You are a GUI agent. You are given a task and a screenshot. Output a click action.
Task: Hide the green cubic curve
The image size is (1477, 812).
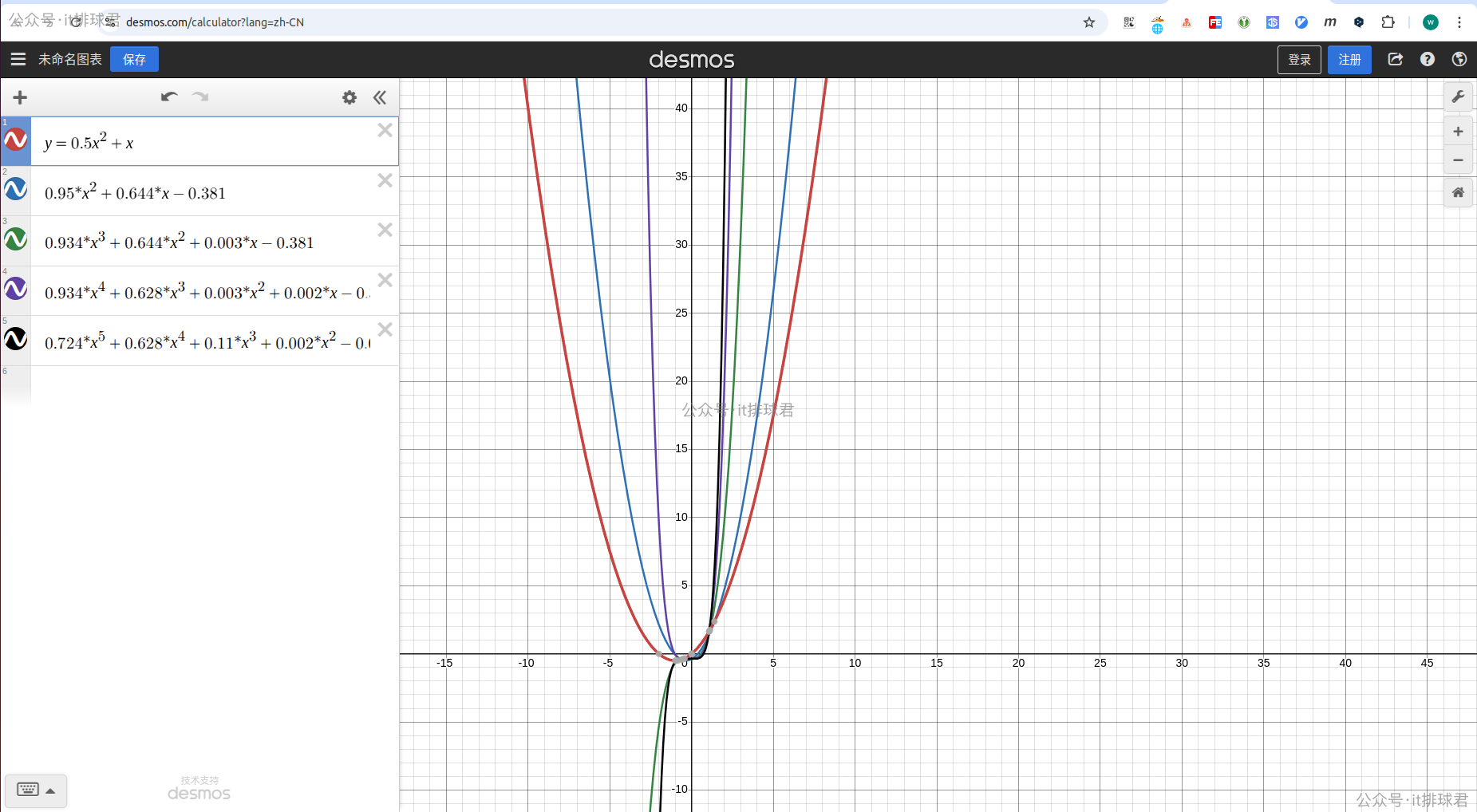tap(16, 239)
